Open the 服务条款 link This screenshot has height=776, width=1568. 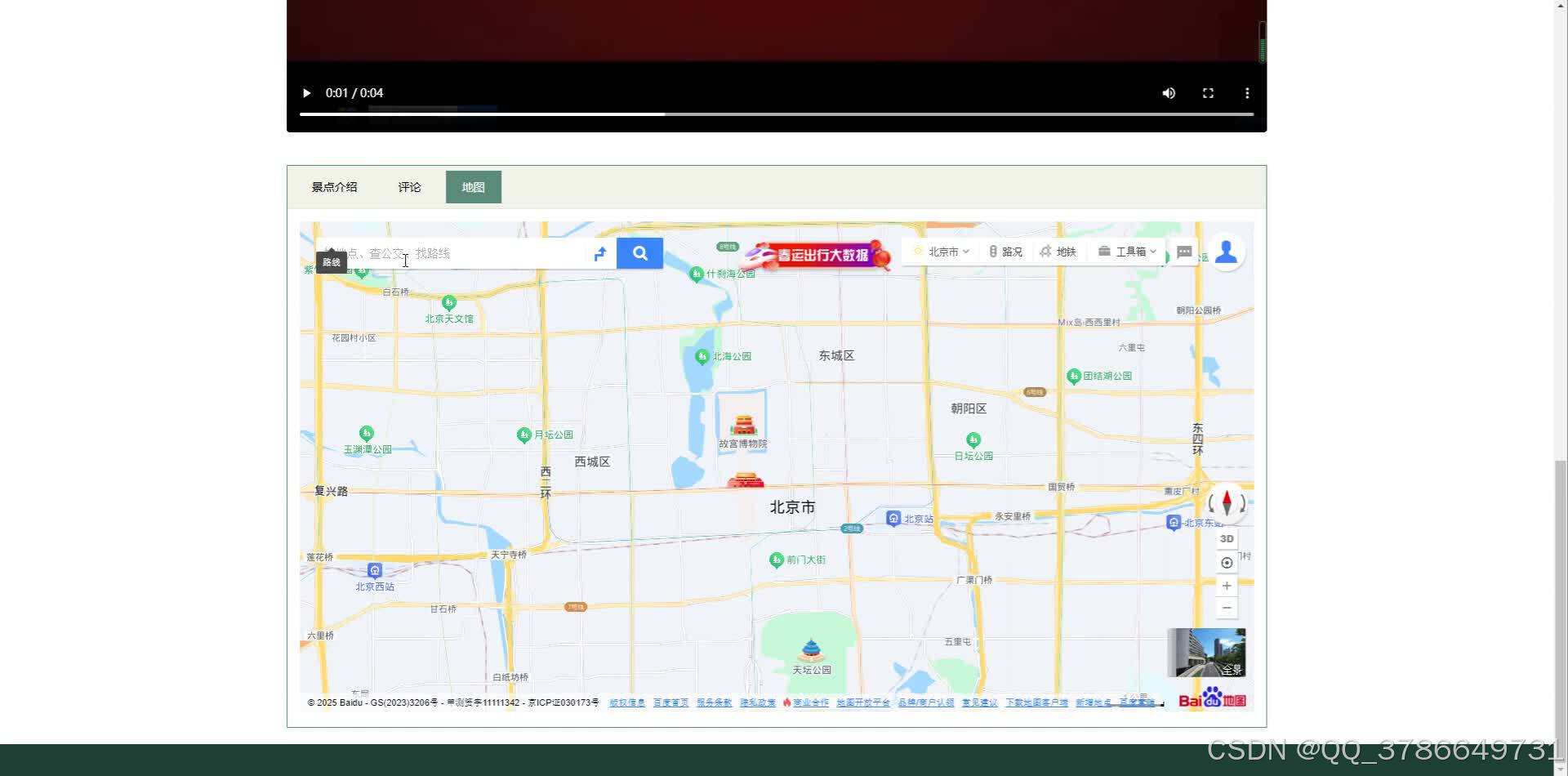tap(715, 702)
